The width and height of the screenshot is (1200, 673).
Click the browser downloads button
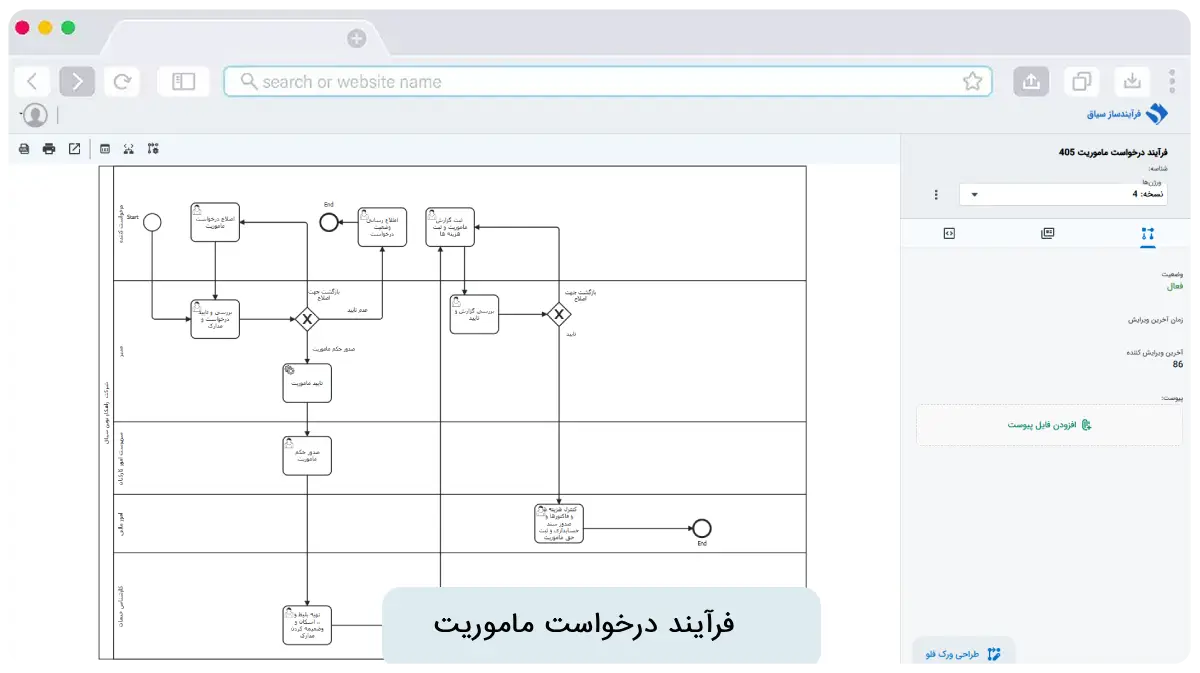(x=1131, y=82)
